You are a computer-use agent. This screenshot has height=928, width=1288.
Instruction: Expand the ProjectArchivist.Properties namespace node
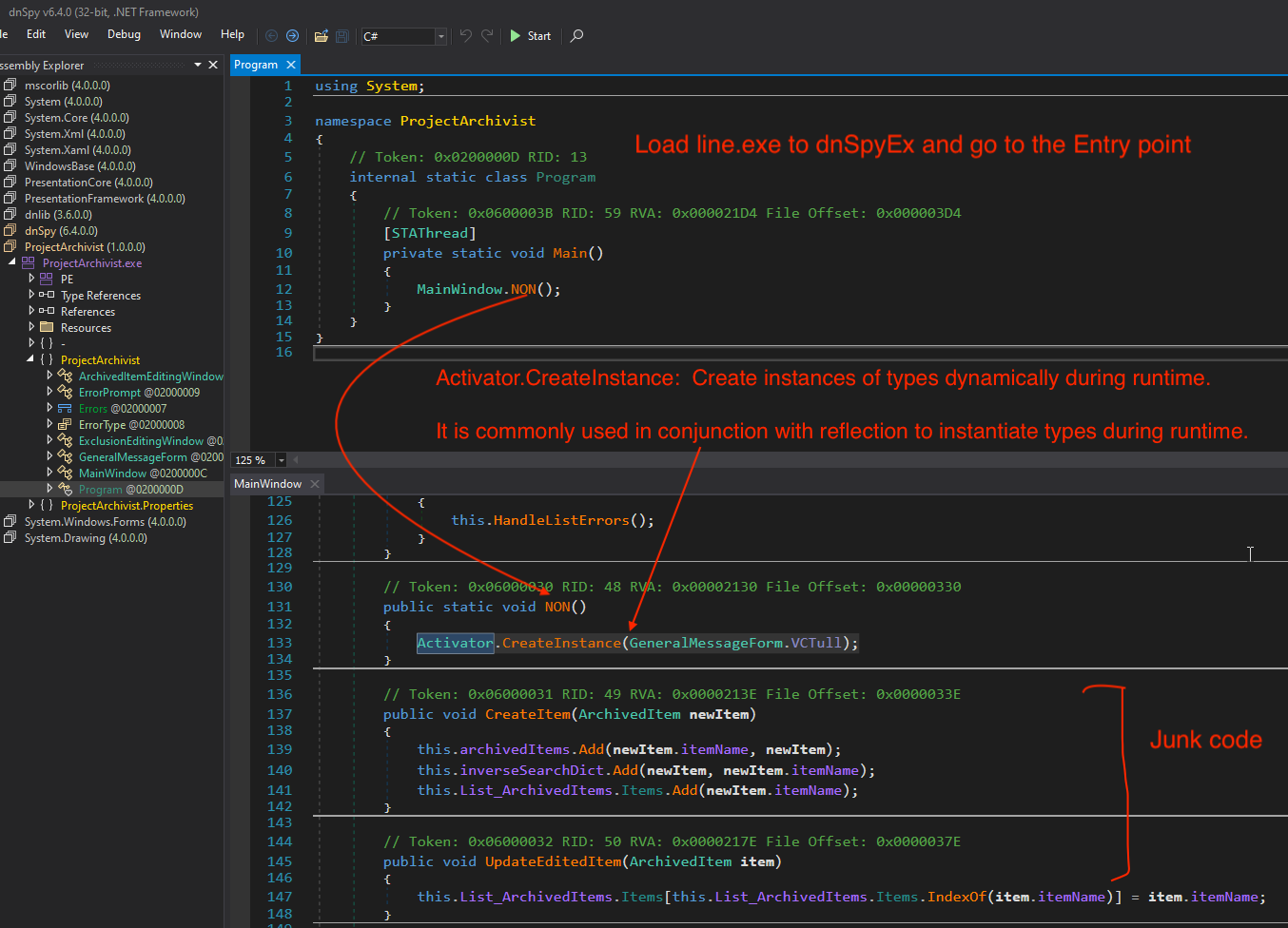tap(31, 505)
